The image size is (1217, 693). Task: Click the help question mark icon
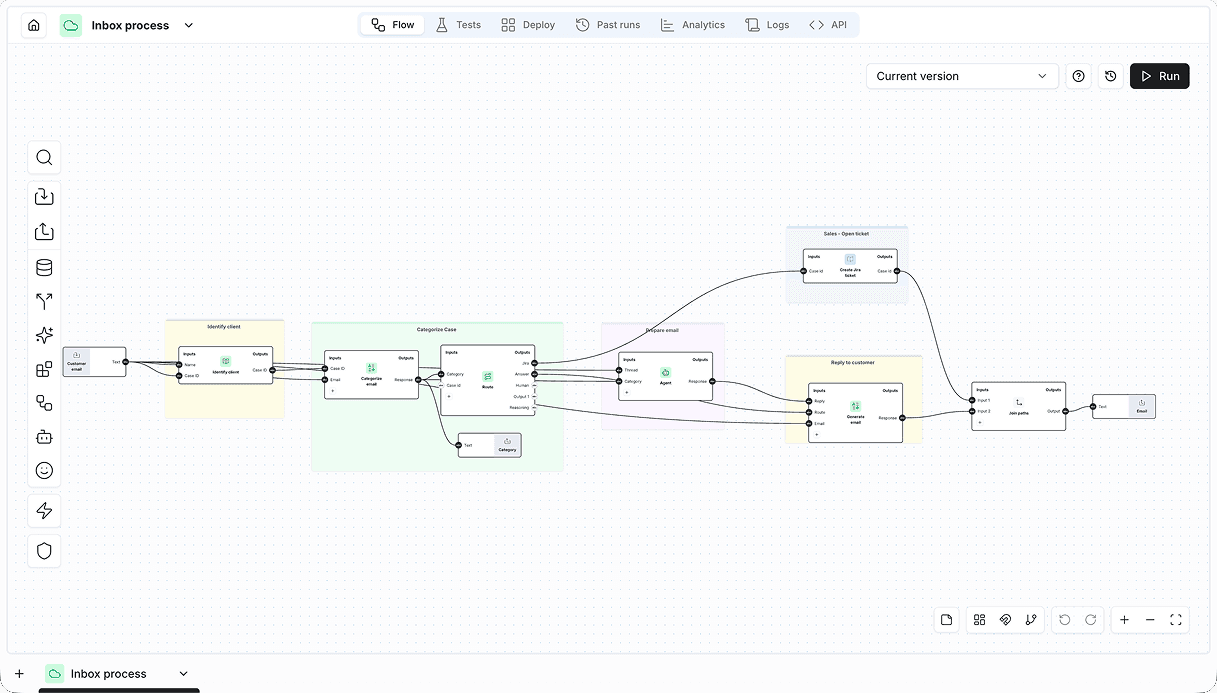tap(1078, 76)
